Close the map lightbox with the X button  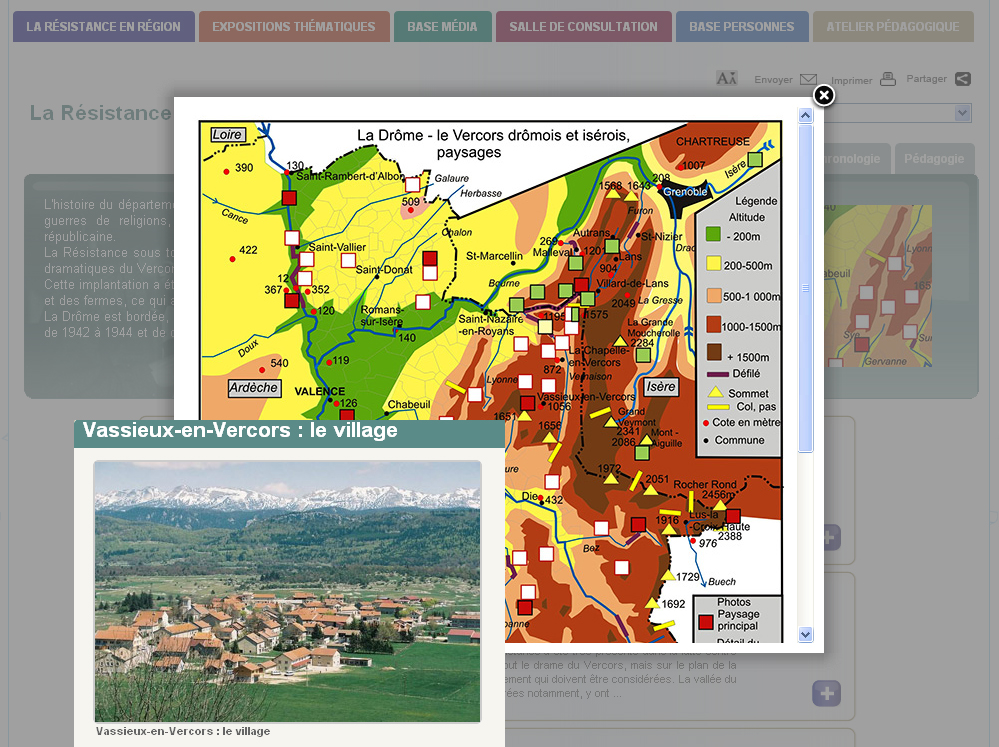tap(824, 96)
